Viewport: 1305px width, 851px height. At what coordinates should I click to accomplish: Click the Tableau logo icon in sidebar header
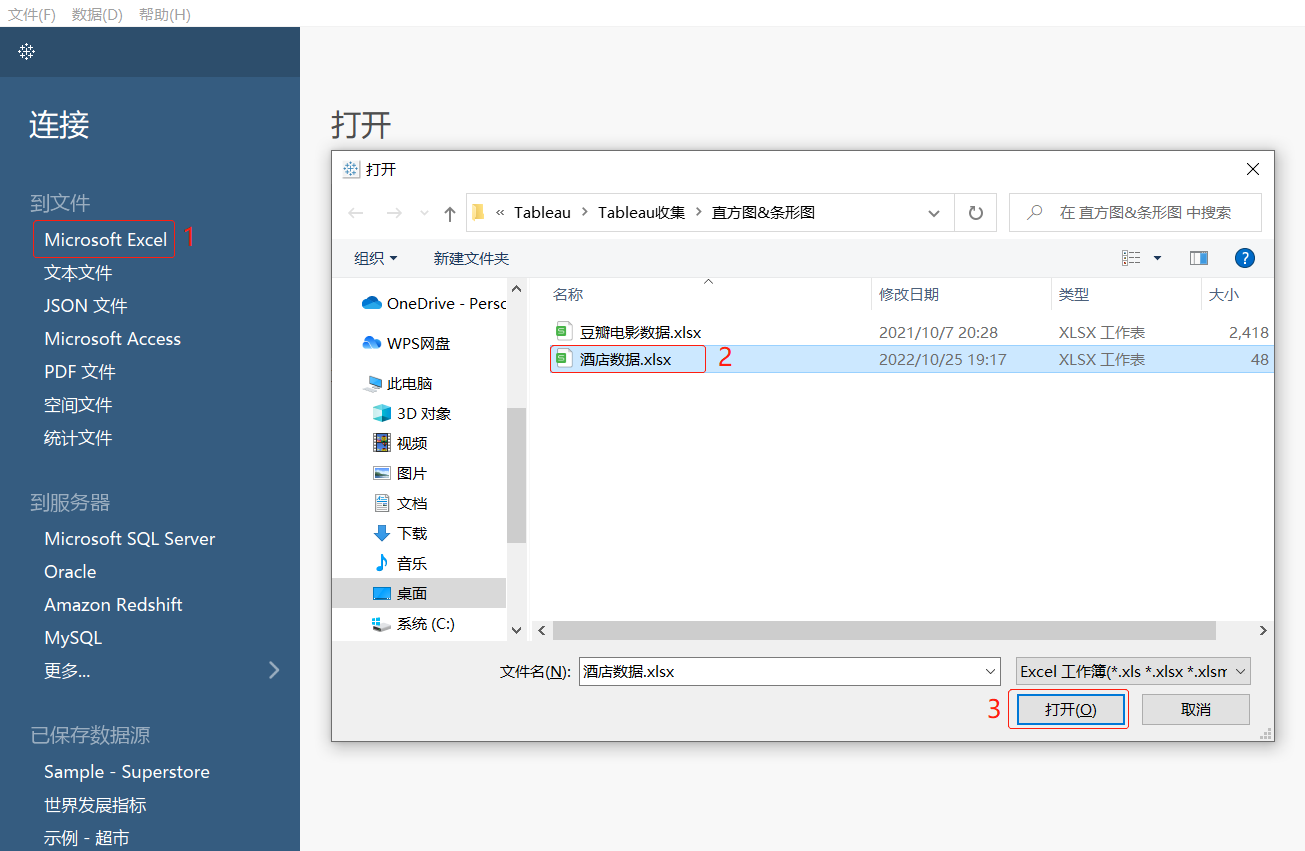coord(27,51)
